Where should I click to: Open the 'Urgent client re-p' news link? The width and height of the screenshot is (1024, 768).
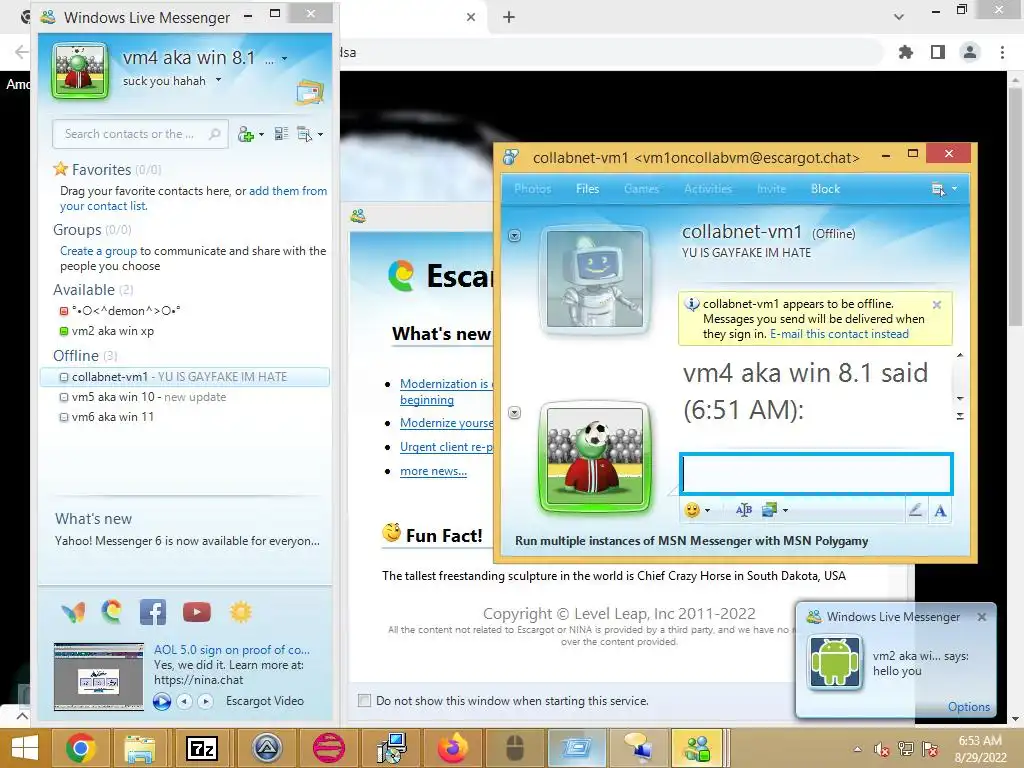pos(446,447)
